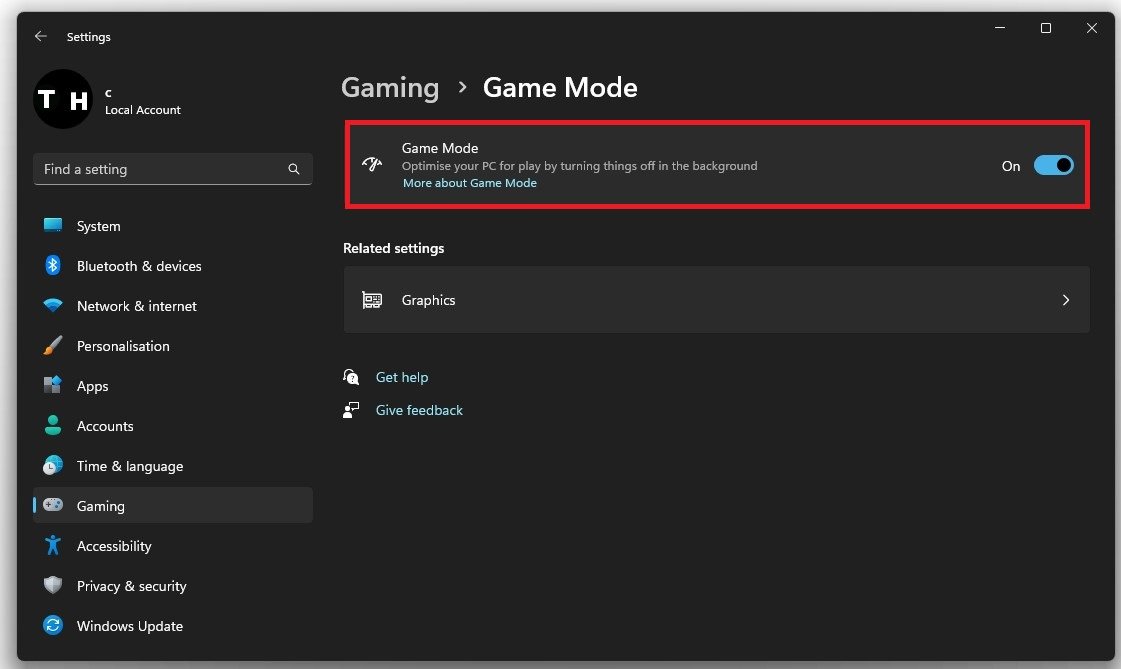Click the Apps icon in sidebar
This screenshot has width=1121, height=669.
click(x=53, y=386)
